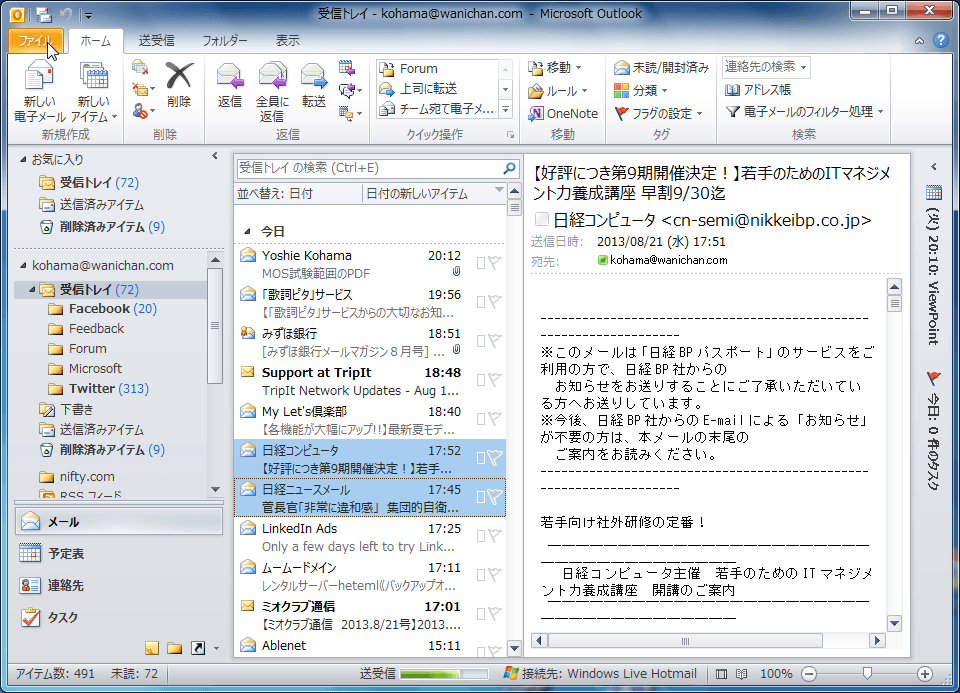Screen dimensions: 960x693
Task: Switch to the フォルダー tab
Action: (225, 40)
